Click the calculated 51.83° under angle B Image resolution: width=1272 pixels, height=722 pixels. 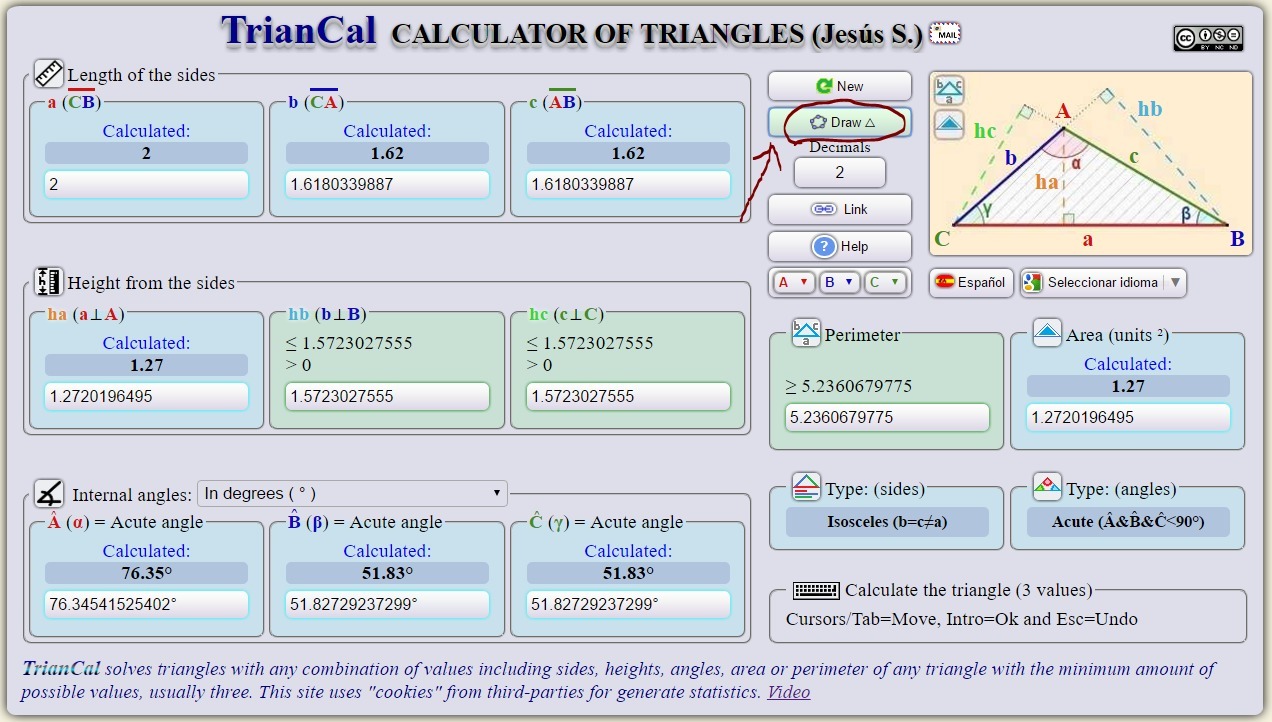[387, 573]
